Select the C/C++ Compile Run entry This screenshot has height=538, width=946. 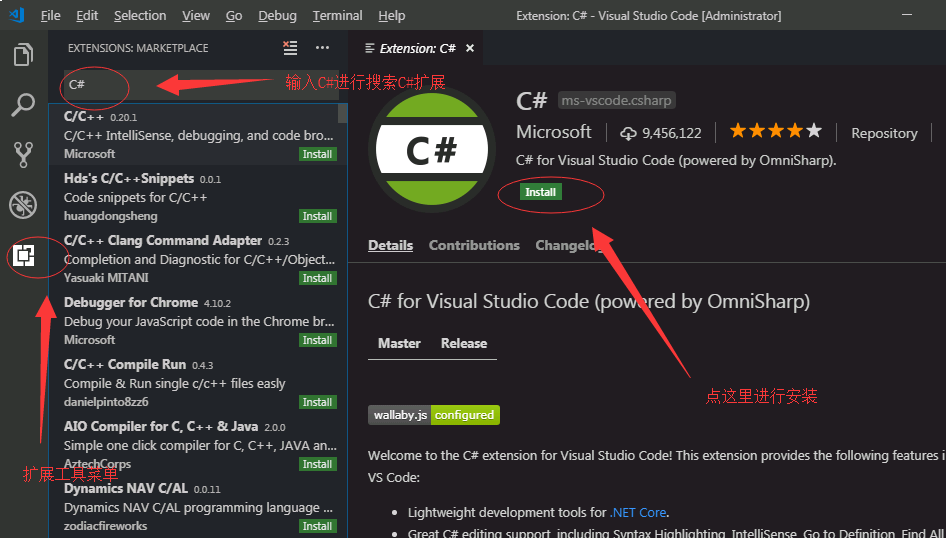198,384
